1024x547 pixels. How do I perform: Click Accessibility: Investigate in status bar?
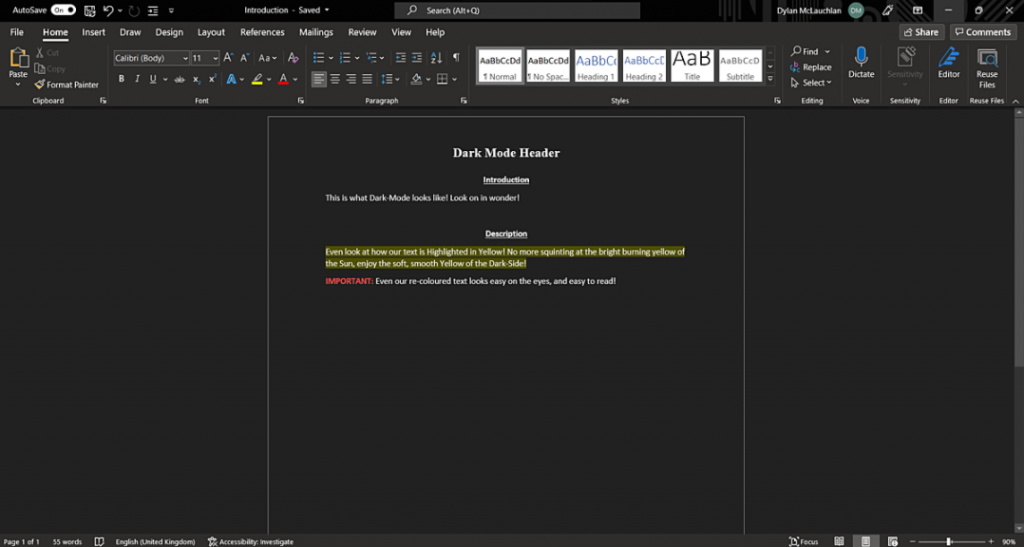click(251, 542)
